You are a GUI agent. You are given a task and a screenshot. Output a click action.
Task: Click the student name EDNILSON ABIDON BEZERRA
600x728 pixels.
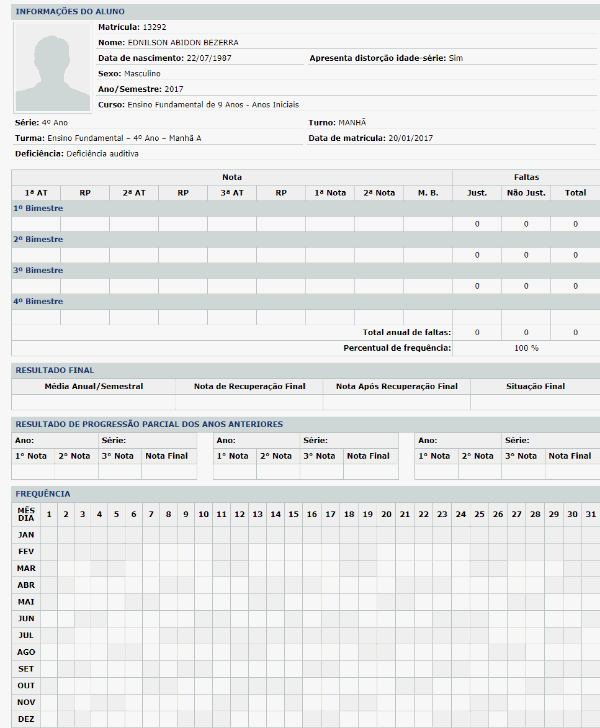click(183, 43)
